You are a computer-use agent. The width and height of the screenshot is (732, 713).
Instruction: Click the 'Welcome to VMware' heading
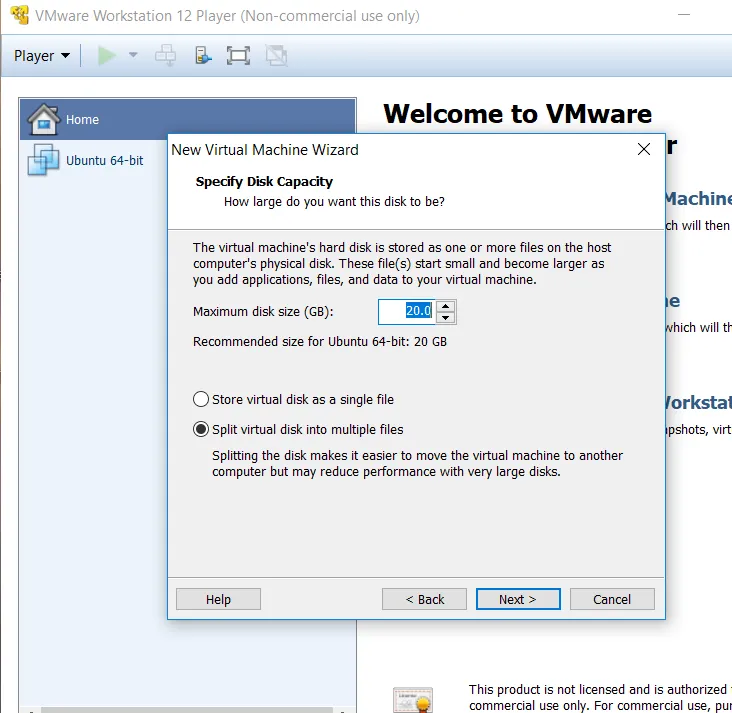point(517,114)
